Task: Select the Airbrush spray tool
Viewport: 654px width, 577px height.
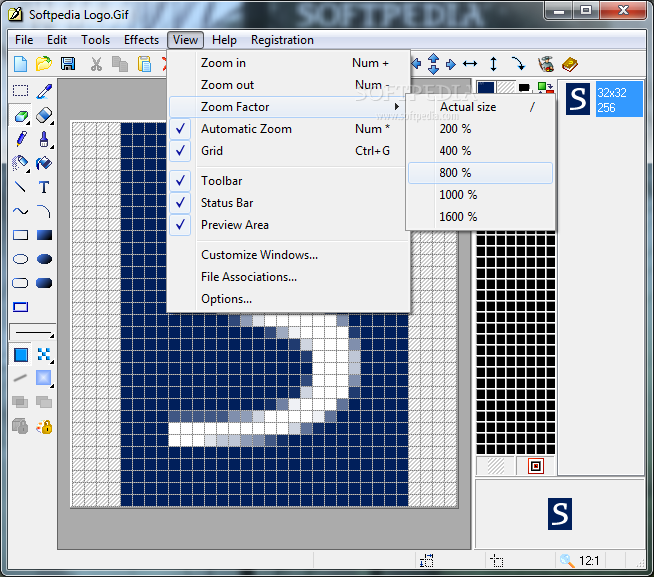Action: 20,163
